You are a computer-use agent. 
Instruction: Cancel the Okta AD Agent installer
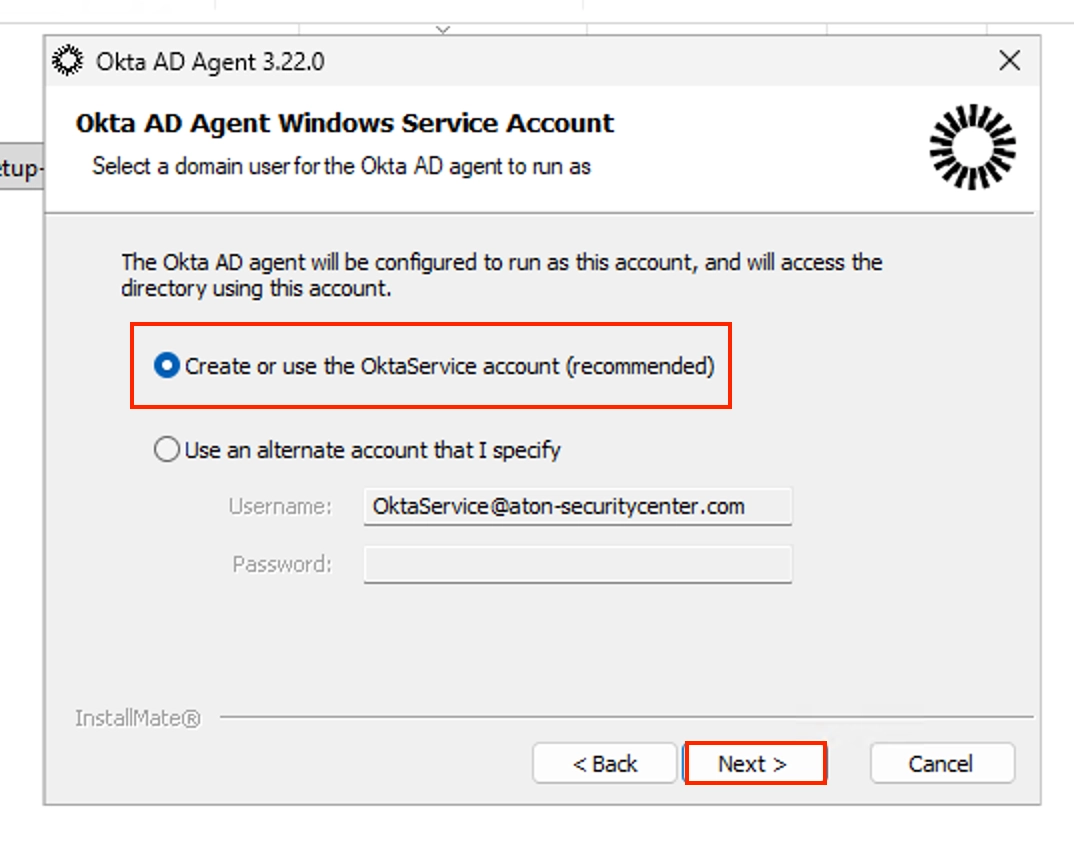point(942,763)
